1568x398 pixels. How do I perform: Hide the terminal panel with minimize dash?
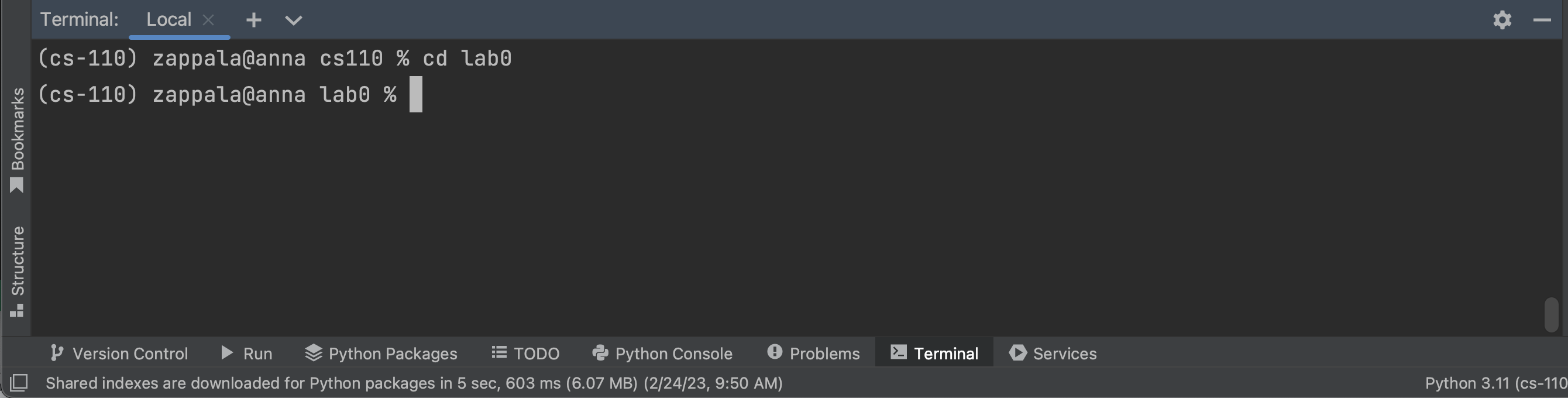1541,20
